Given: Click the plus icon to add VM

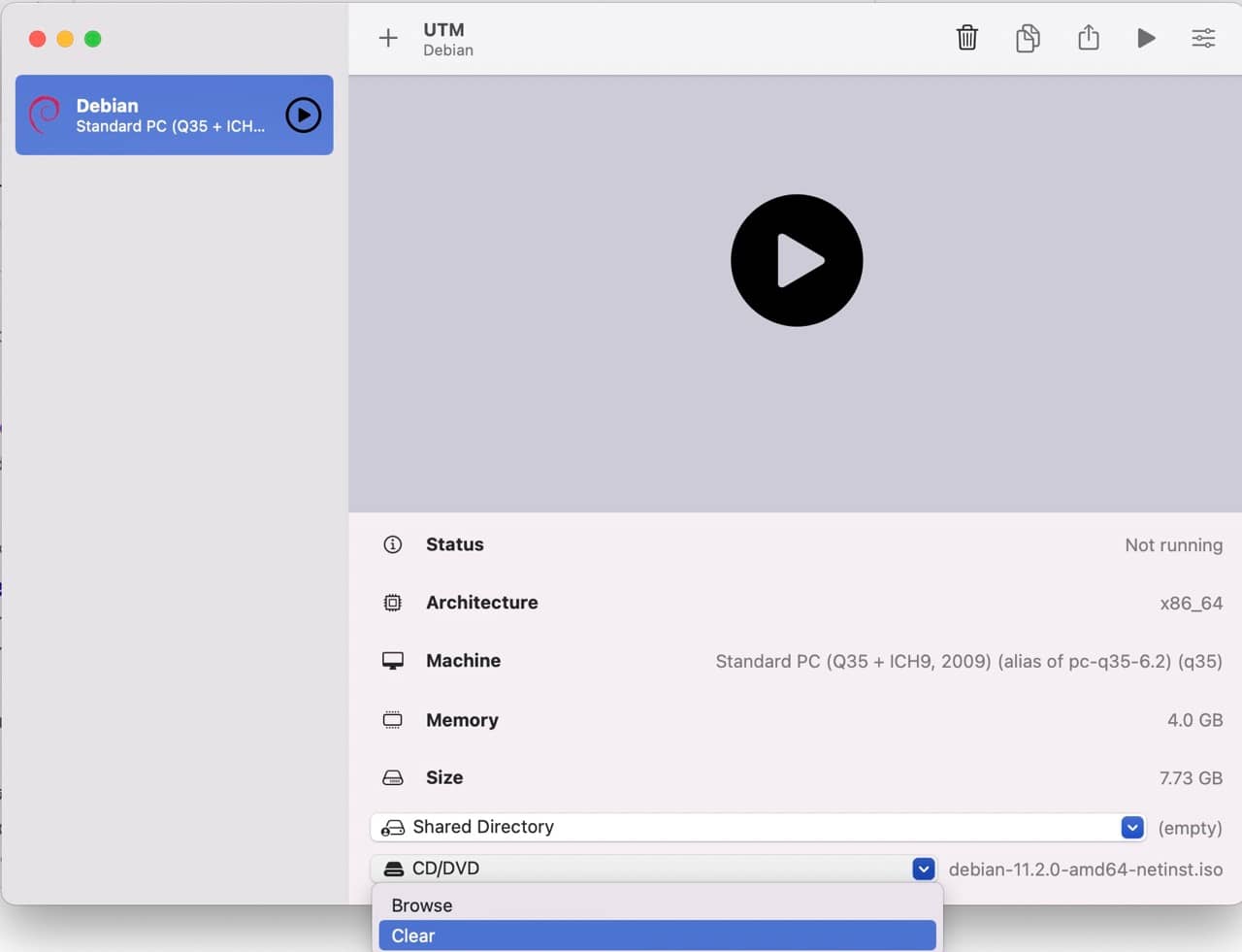Looking at the screenshot, I should [388, 38].
